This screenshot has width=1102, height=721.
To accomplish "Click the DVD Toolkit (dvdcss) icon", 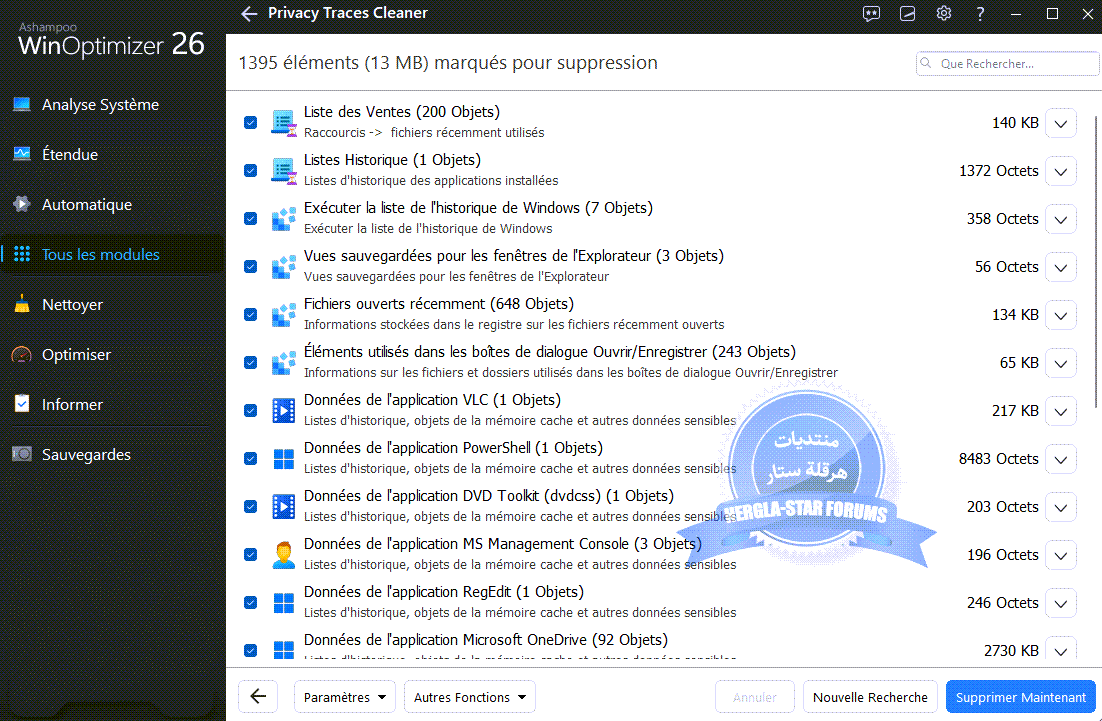I will click(283, 507).
